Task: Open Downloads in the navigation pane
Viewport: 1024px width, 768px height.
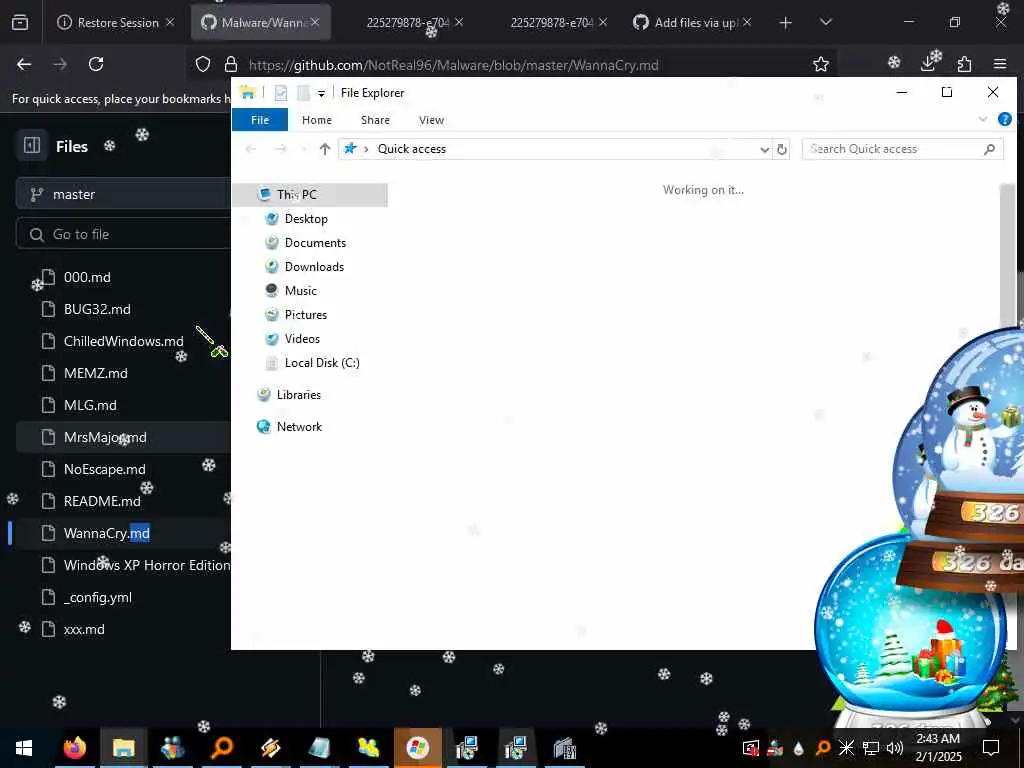Action: click(313, 266)
